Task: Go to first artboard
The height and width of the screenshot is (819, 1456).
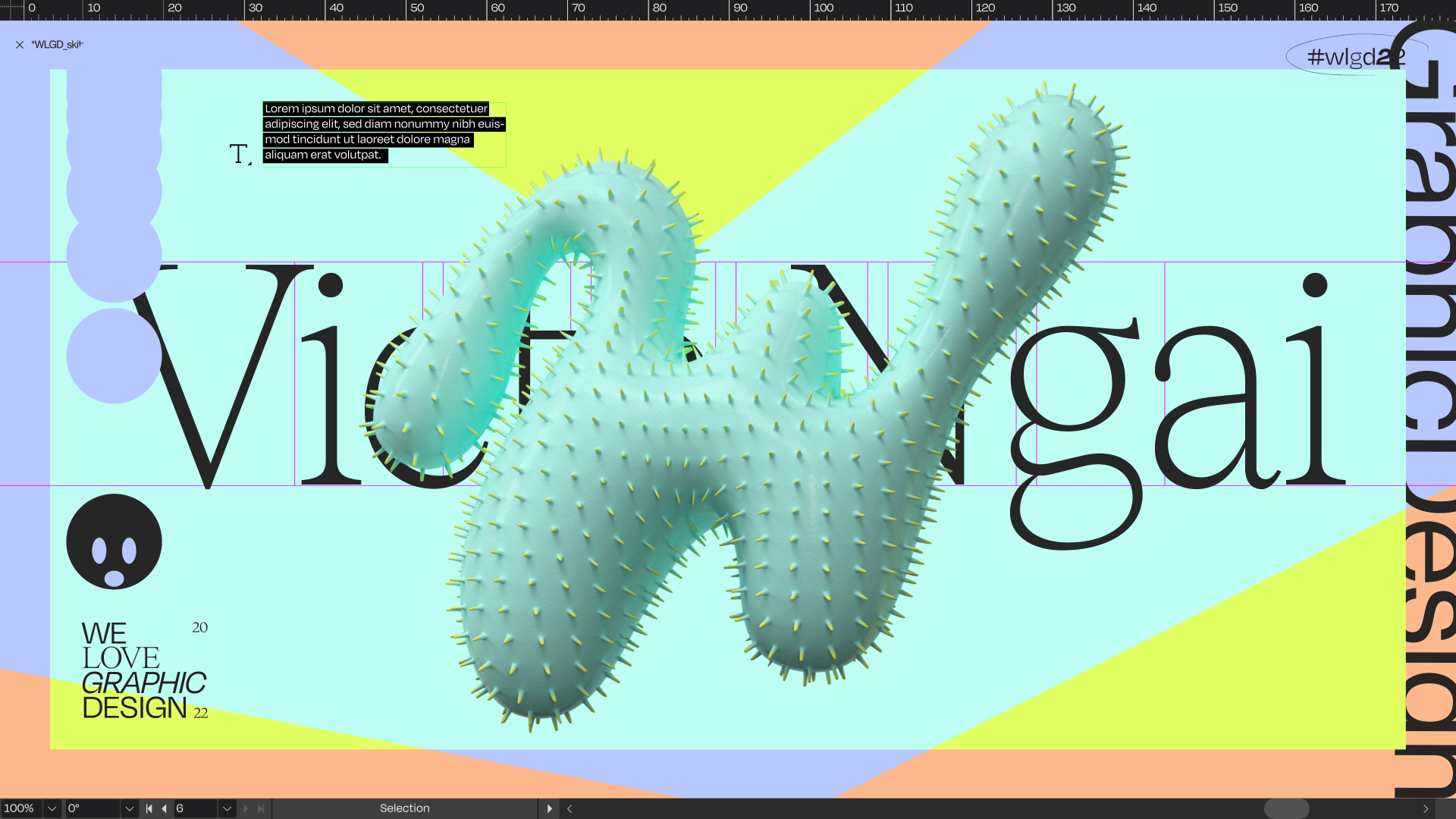Action: tap(149, 808)
